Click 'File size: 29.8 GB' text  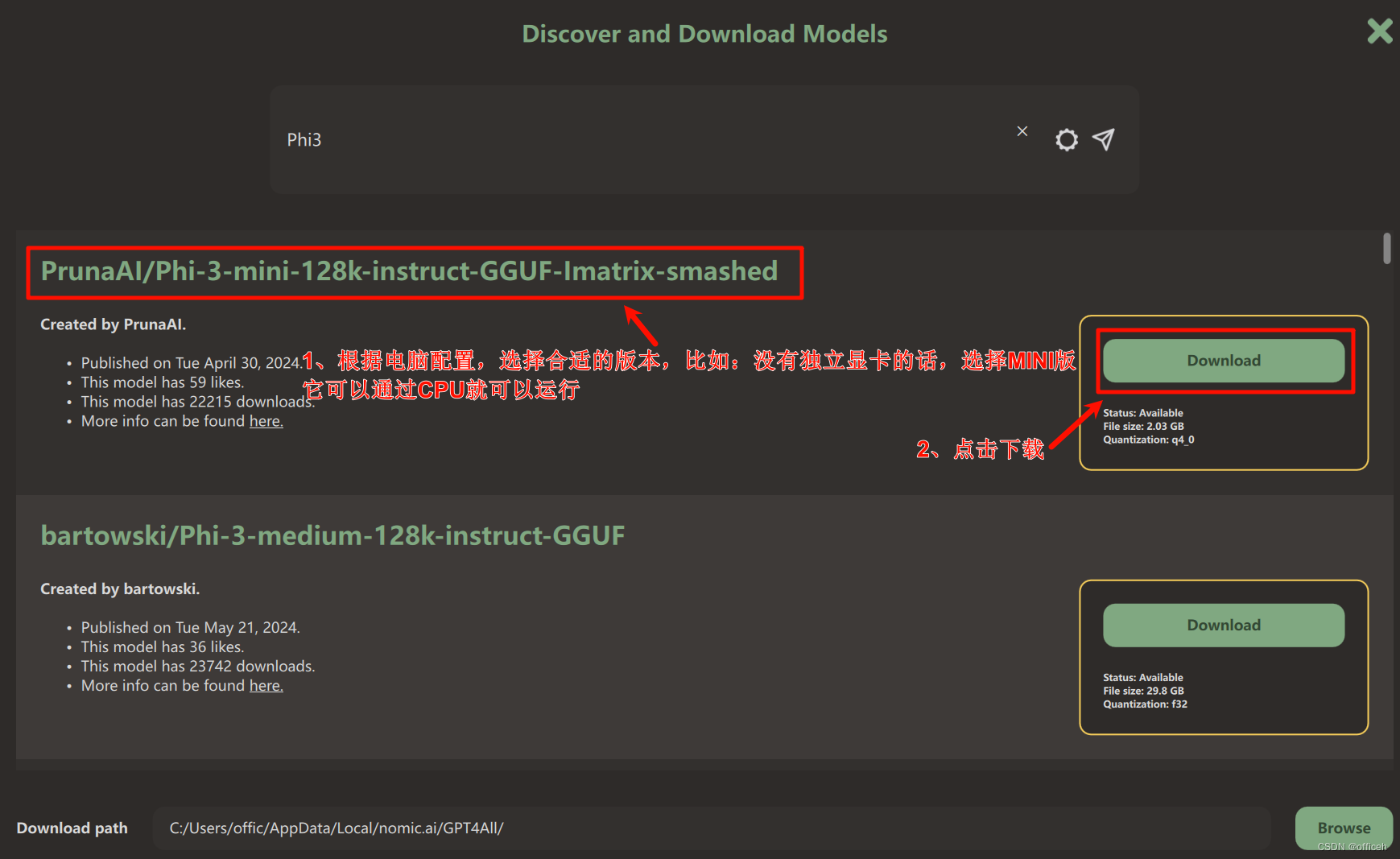[1143, 692]
